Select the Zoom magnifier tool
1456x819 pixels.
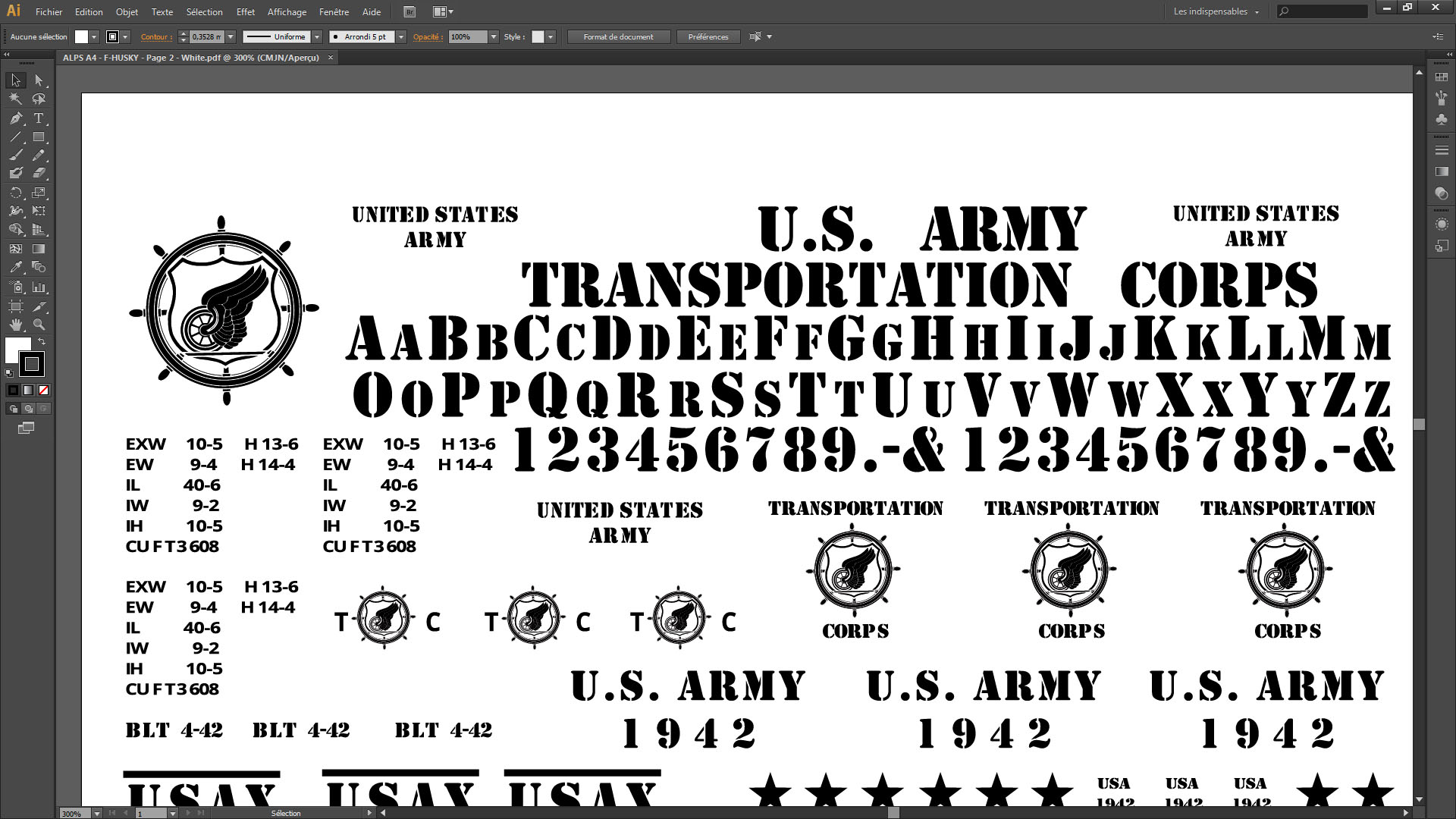(x=39, y=325)
